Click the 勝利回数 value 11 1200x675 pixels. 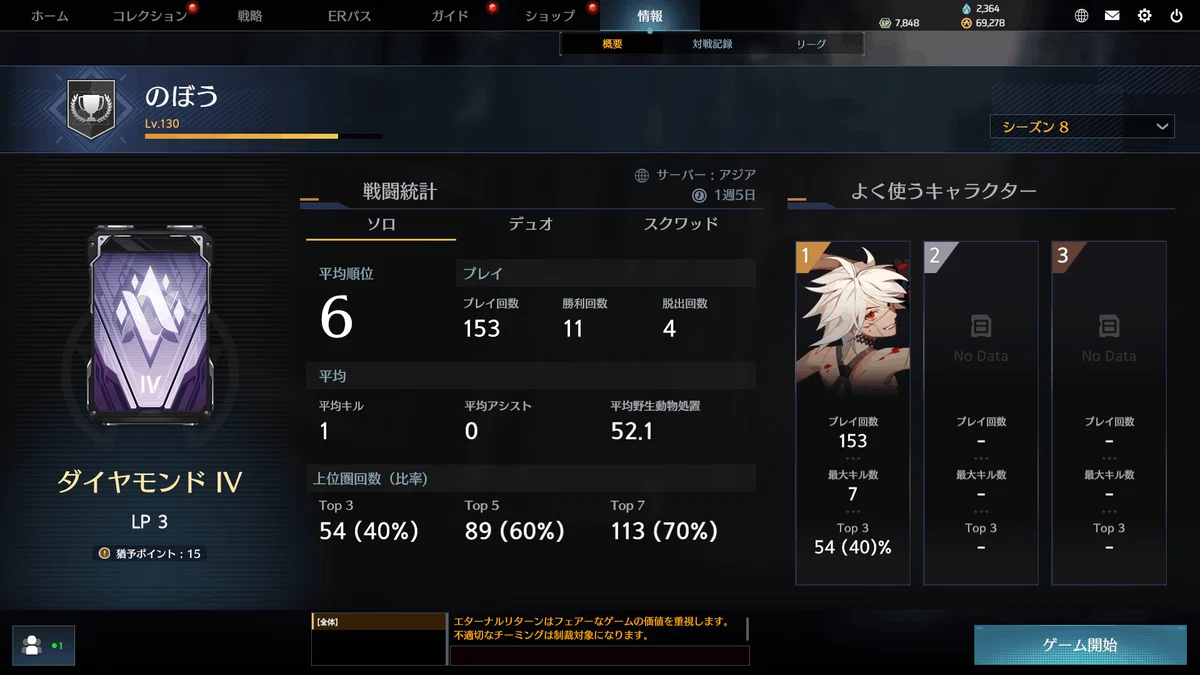pyautogui.click(x=573, y=329)
